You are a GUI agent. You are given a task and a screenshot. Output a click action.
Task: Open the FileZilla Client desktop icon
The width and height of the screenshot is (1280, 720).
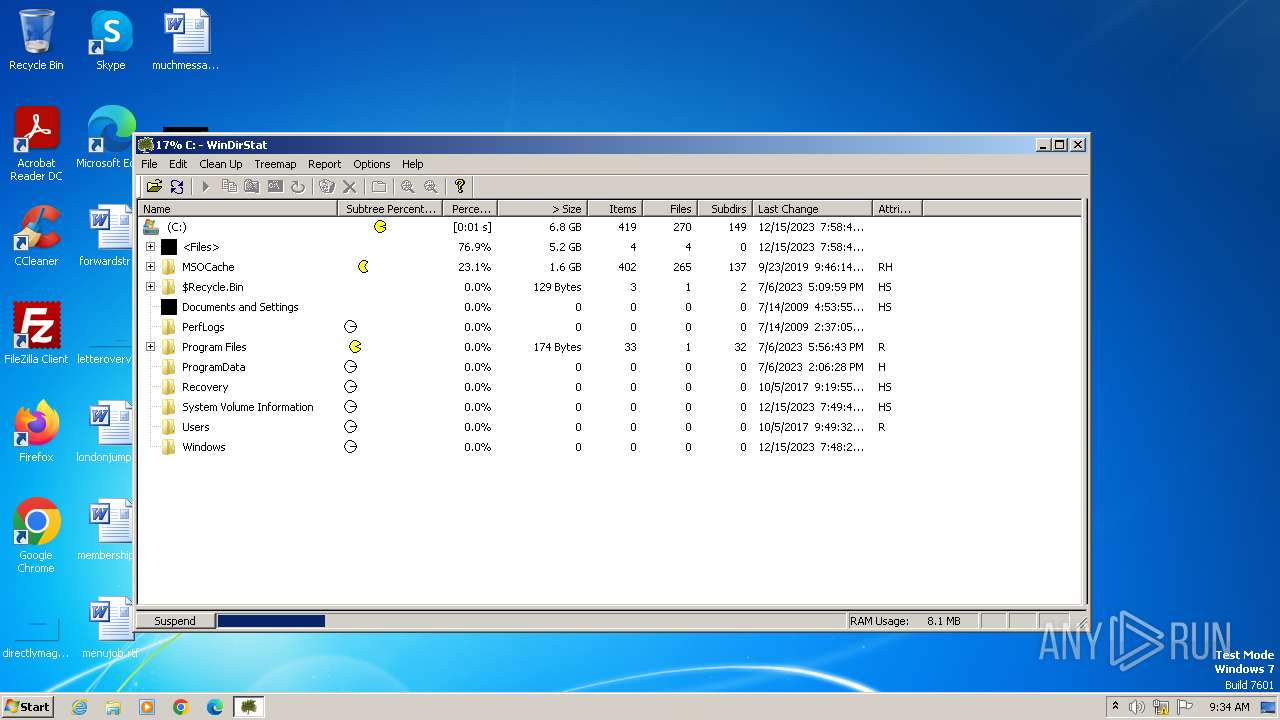[36, 334]
